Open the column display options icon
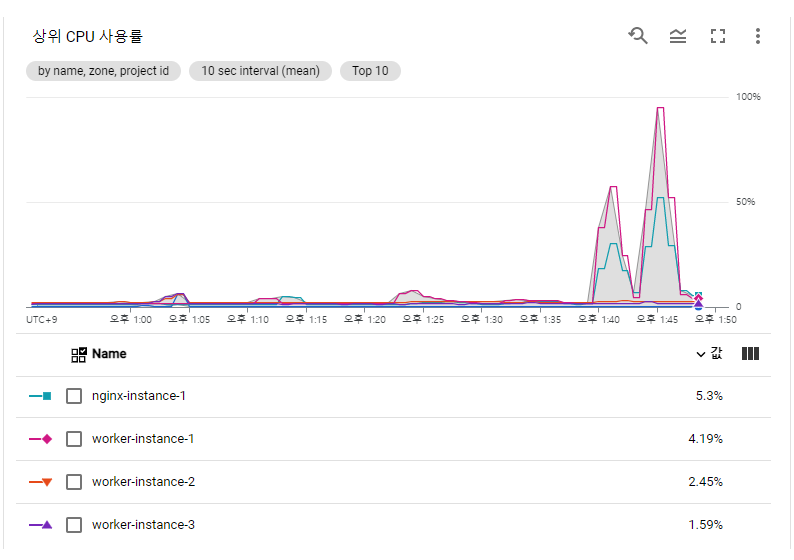Image resolution: width=794 pixels, height=560 pixels. (750, 353)
